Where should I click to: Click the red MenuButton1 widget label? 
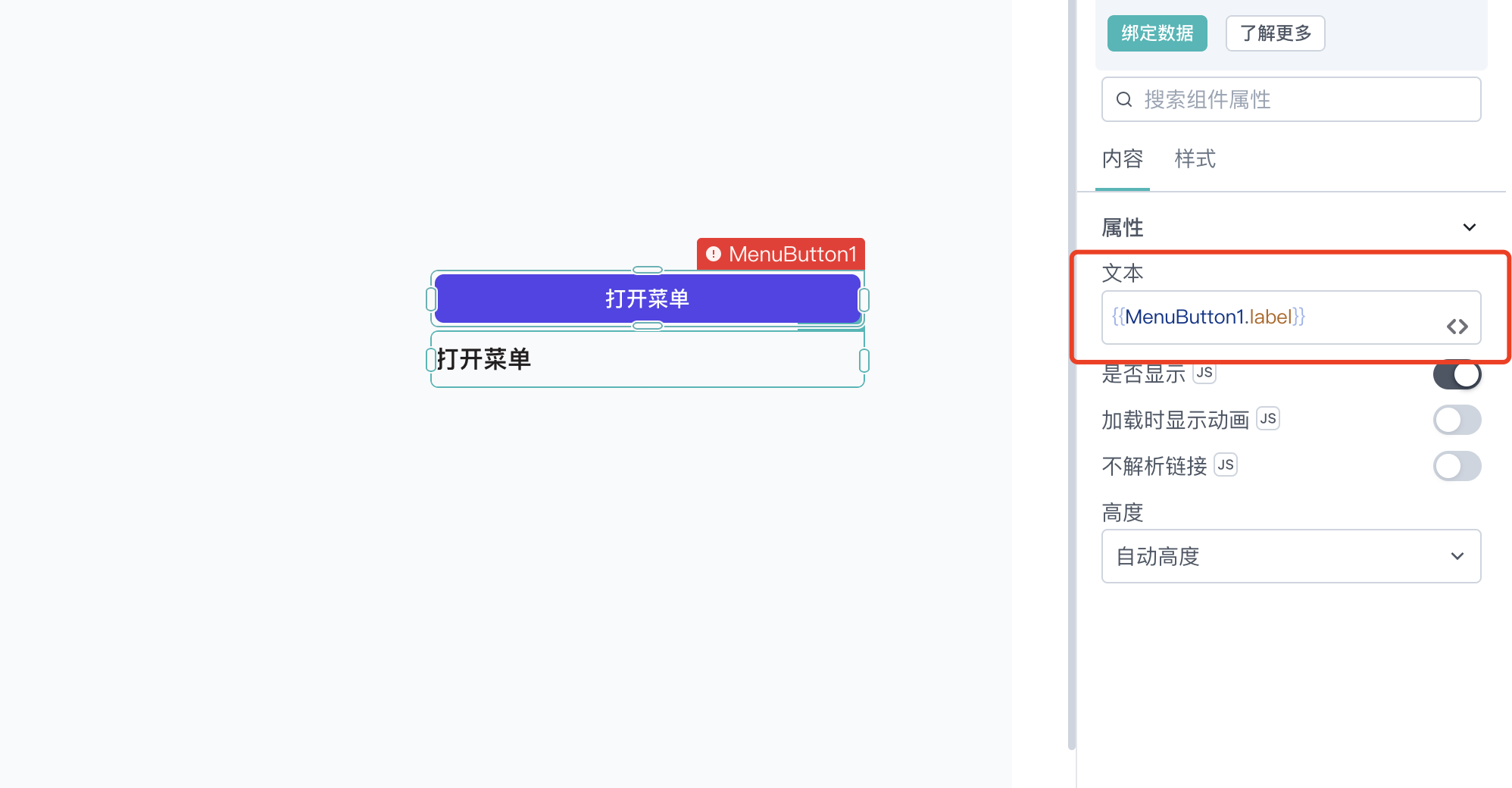pos(781,254)
